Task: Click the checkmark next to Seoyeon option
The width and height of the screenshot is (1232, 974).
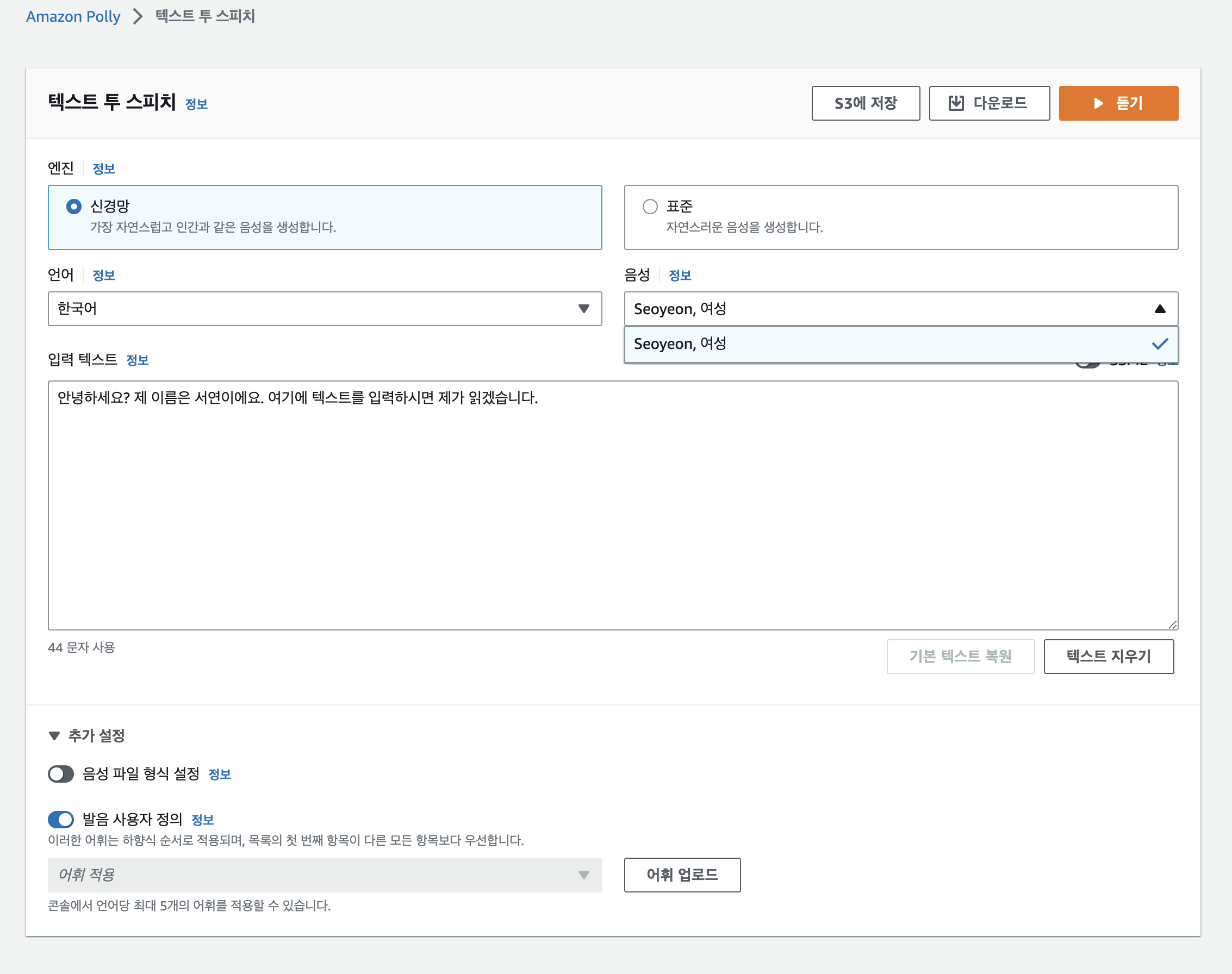Action: [x=1160, y=344]
